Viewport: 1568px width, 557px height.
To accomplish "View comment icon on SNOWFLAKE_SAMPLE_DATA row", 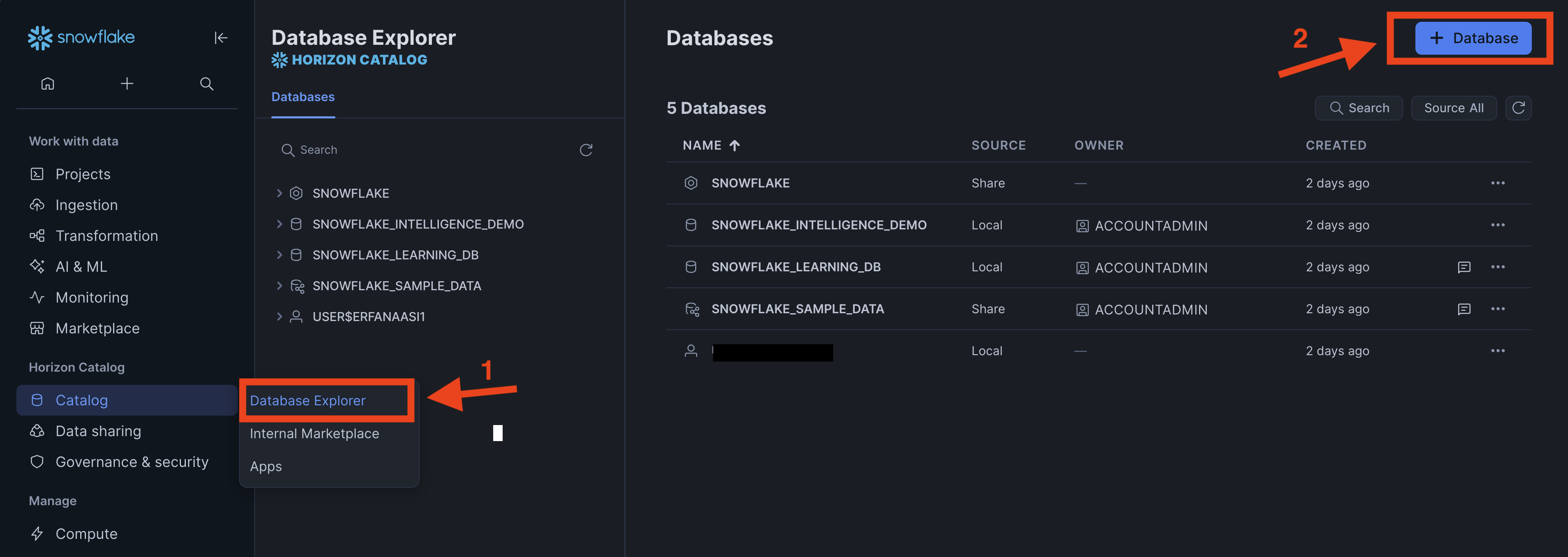I will 1464,309.
